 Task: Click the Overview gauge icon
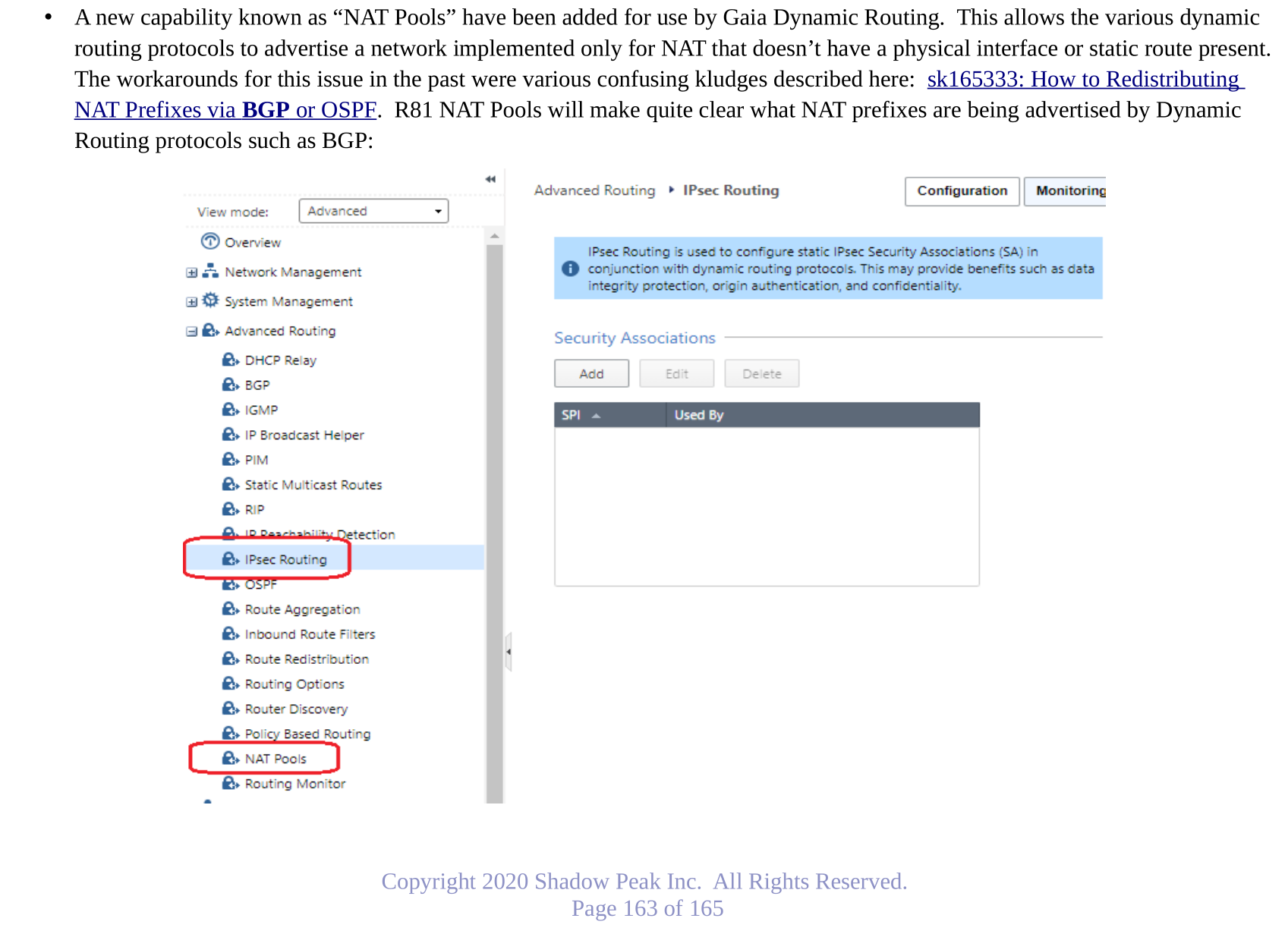[x=209, y=241]
